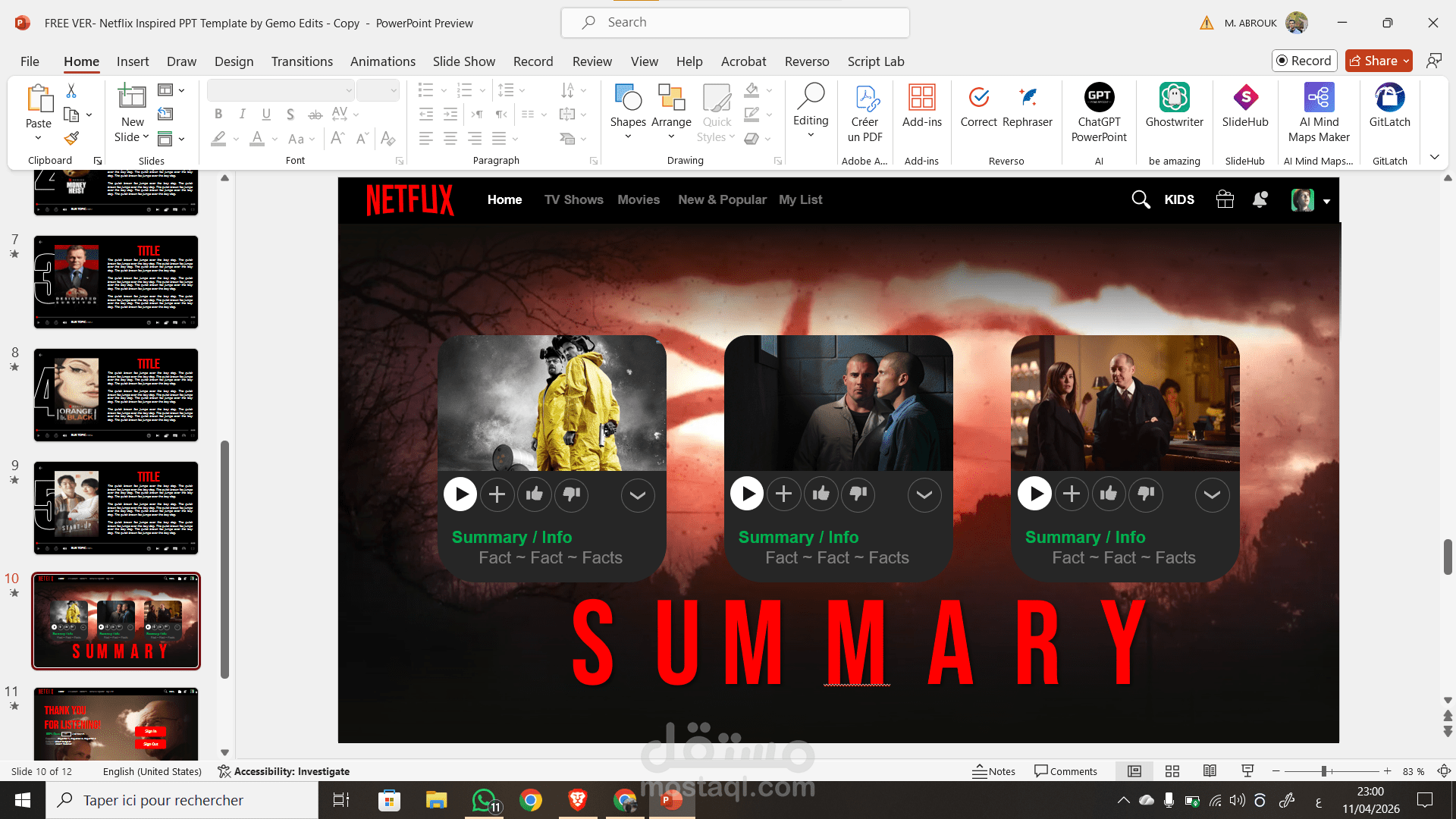Click the Clear All Formatting icon

point(388,138)
